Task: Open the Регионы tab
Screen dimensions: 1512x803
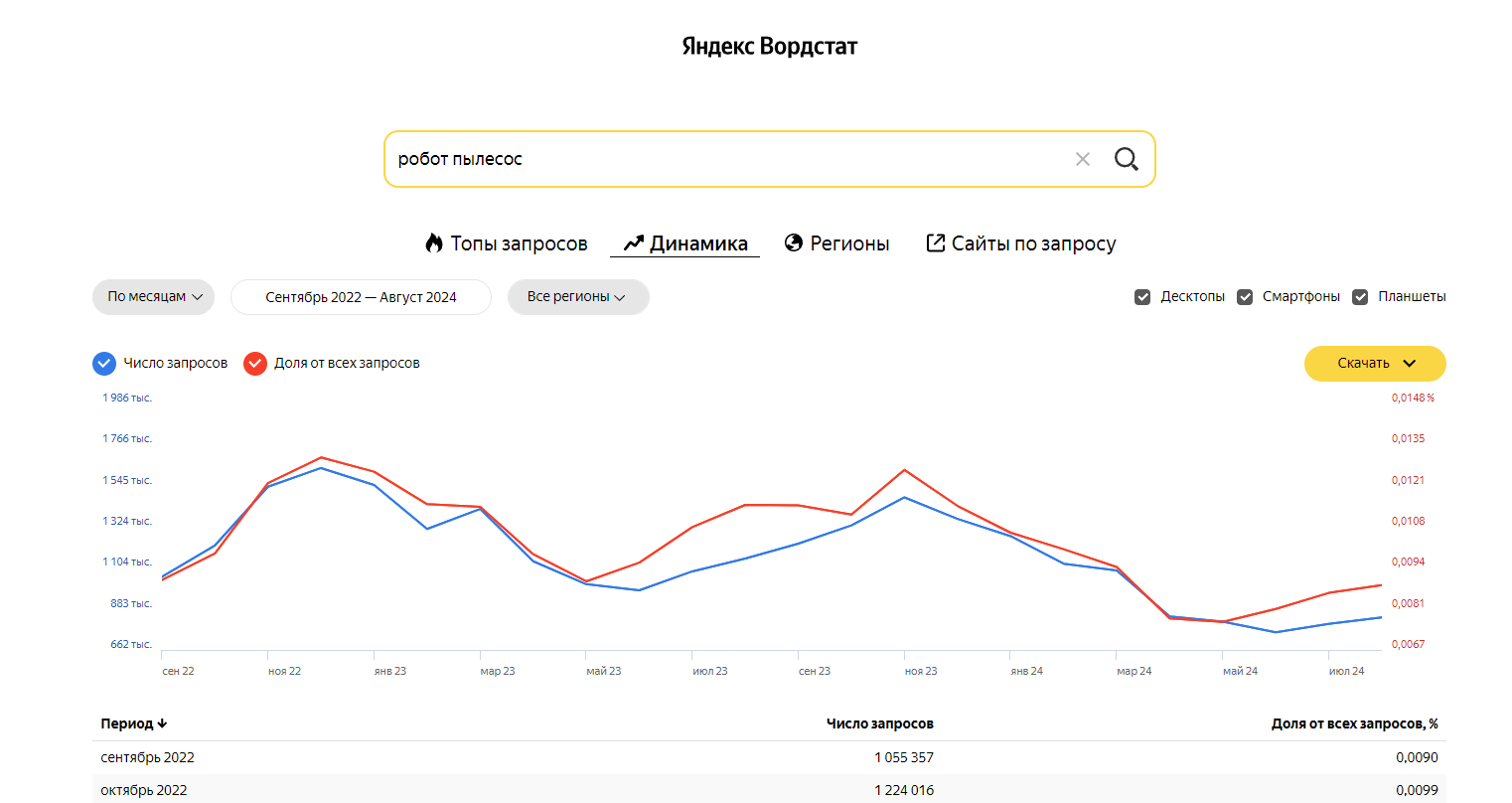Action: pos(837,243)
